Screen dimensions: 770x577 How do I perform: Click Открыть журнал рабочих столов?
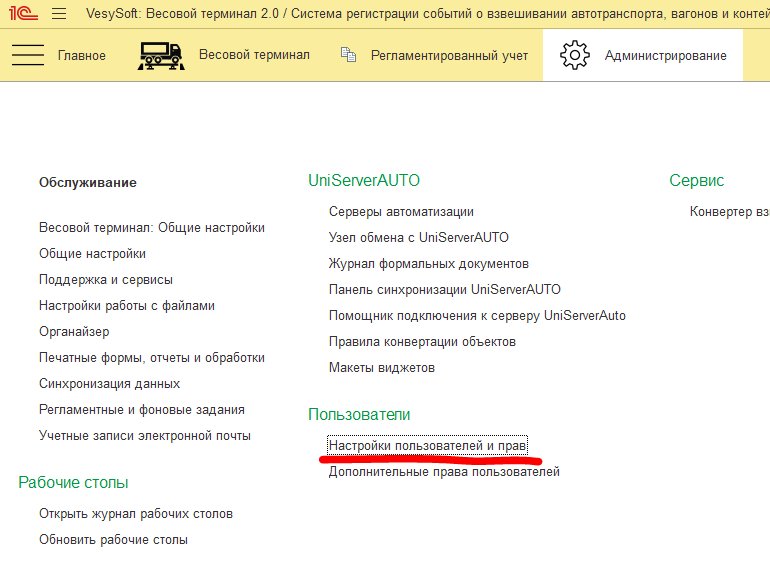tap(136, 514)
